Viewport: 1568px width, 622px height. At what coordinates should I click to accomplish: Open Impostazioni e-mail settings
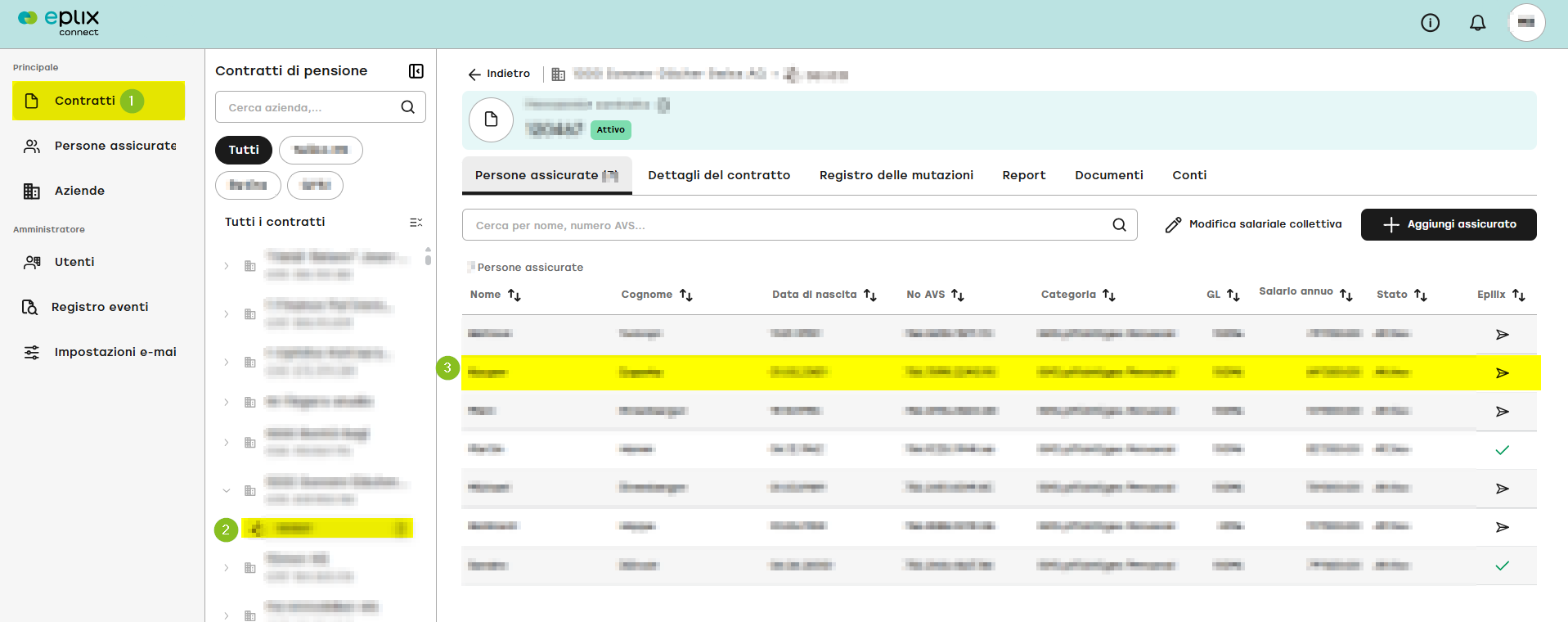coord(99,352)
